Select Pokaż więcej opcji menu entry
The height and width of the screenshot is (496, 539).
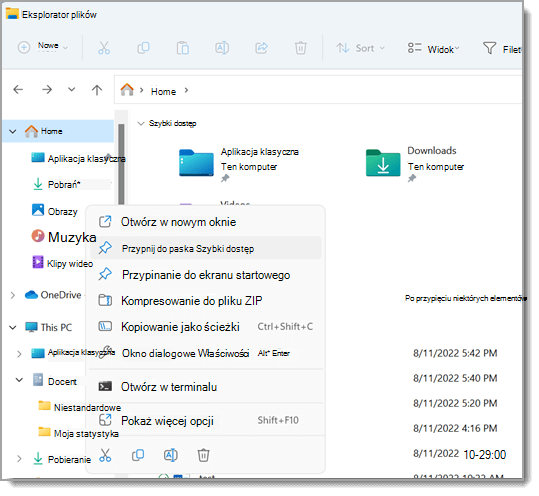pyautogui.click(x=206, y=421)
